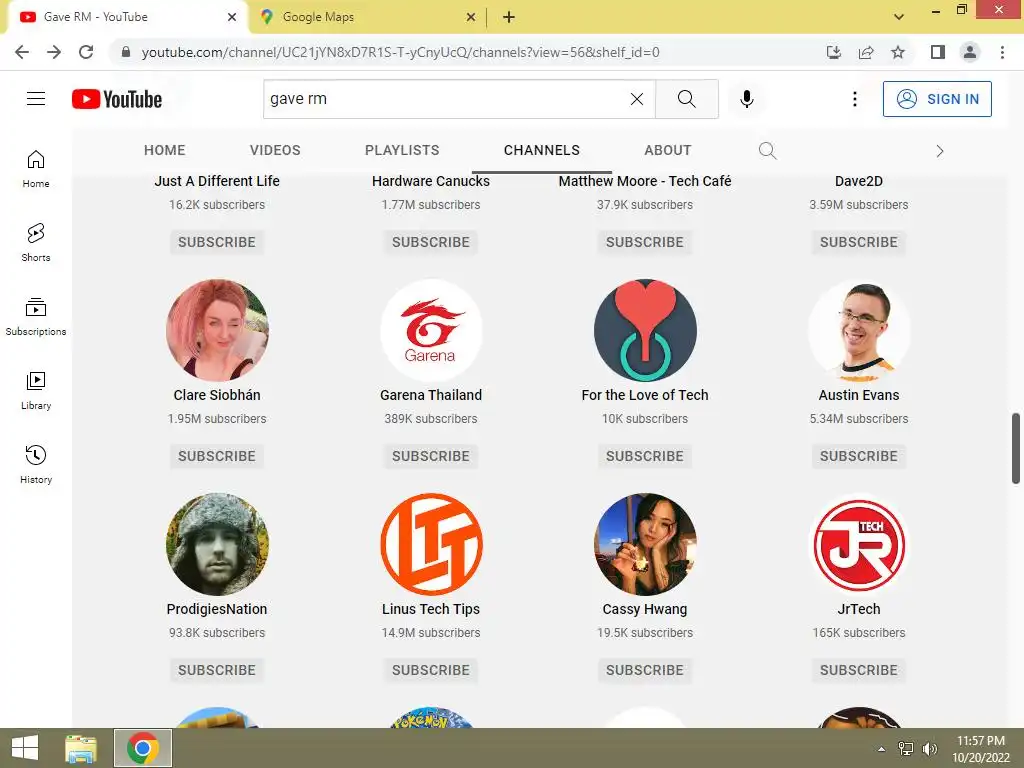Switch to the PLAYLISTS channel tab
The image size is (1024, 768).
pos(402,150)
